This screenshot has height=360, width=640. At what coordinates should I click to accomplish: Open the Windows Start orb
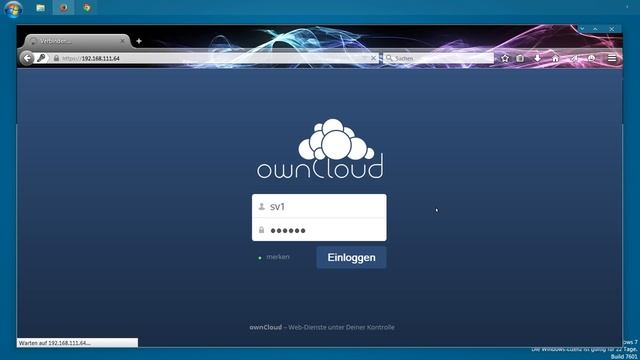[13, 9]
